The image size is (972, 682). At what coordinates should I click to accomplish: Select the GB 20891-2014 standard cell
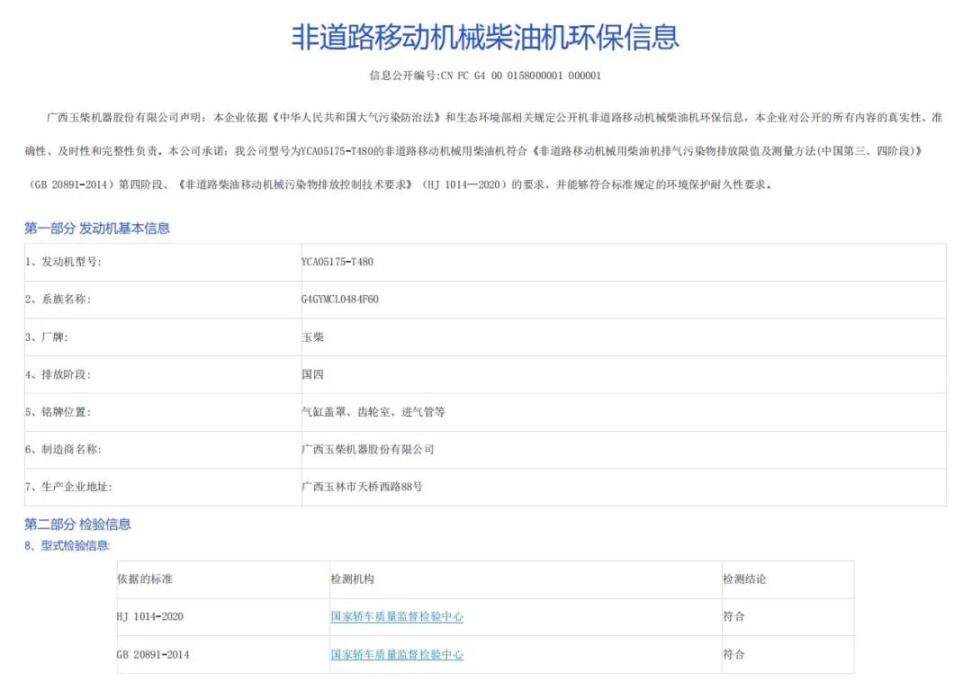[x=152, y=655]
